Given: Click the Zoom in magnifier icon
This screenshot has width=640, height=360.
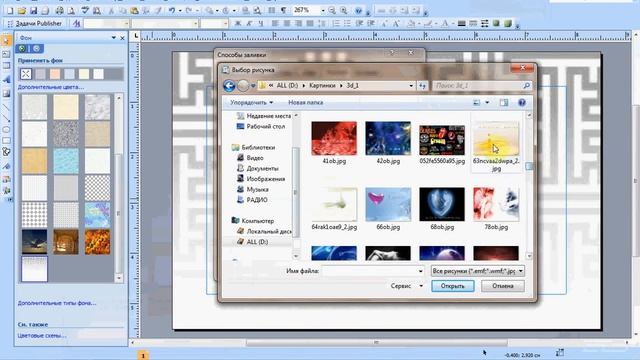Looking at the screenshot, I should [x=344, y=11].
